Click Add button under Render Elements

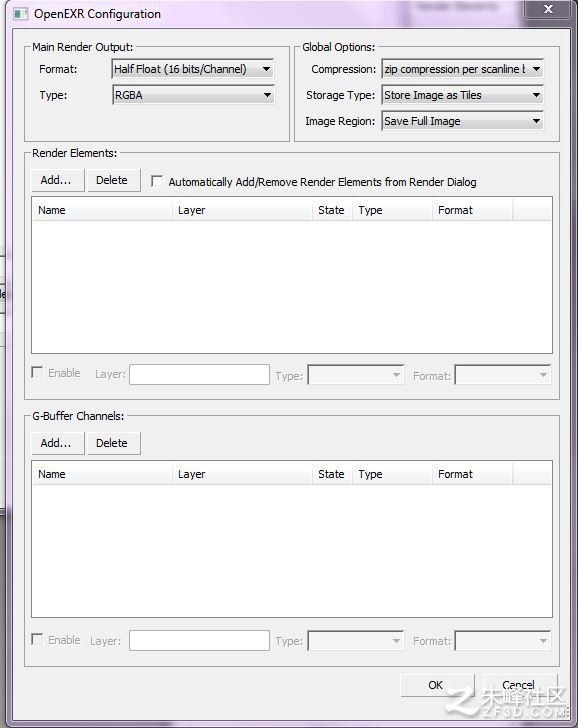coord(58,180)
